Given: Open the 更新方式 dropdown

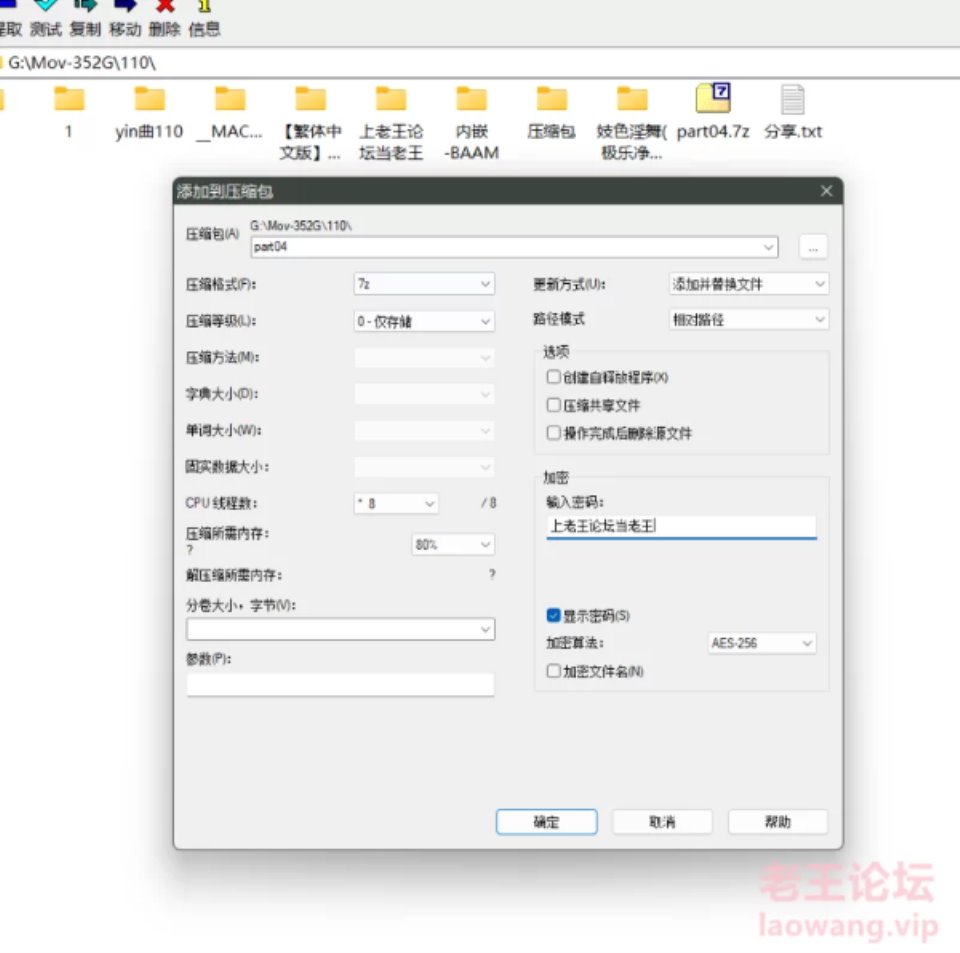Looking at the screenshot, I should pyautogui.click(x=748, y=284).
